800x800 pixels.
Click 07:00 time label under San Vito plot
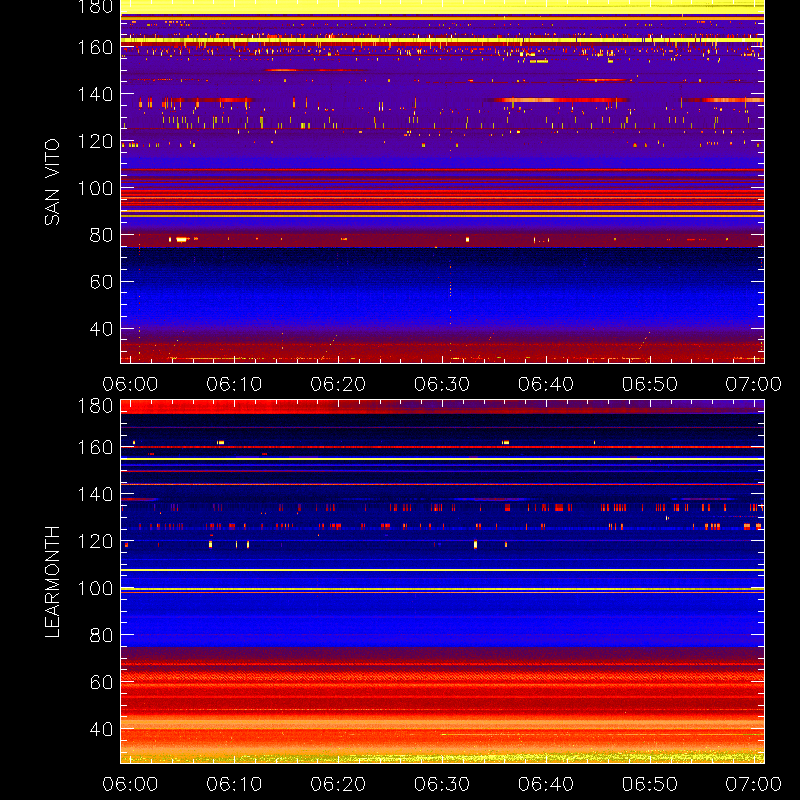pyautogui.click(x=754, y=384)
